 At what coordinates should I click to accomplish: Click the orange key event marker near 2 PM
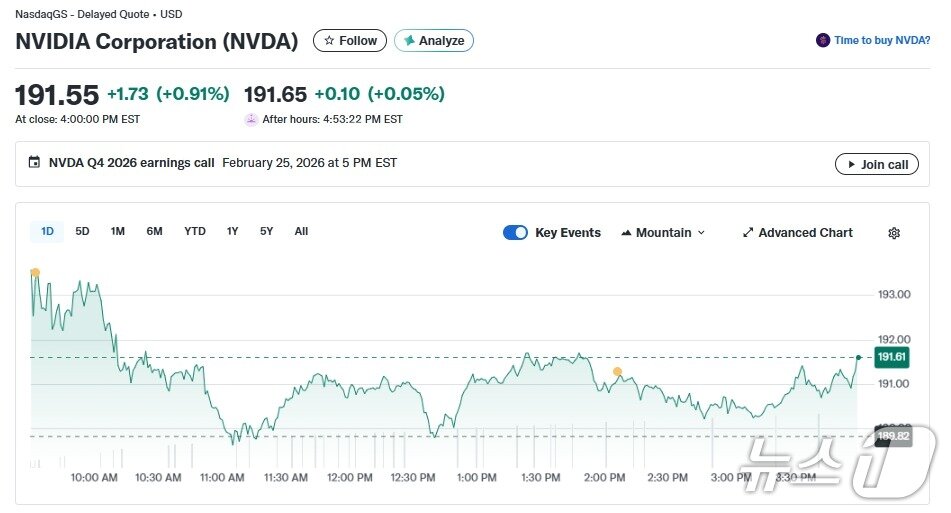[617, 372]
